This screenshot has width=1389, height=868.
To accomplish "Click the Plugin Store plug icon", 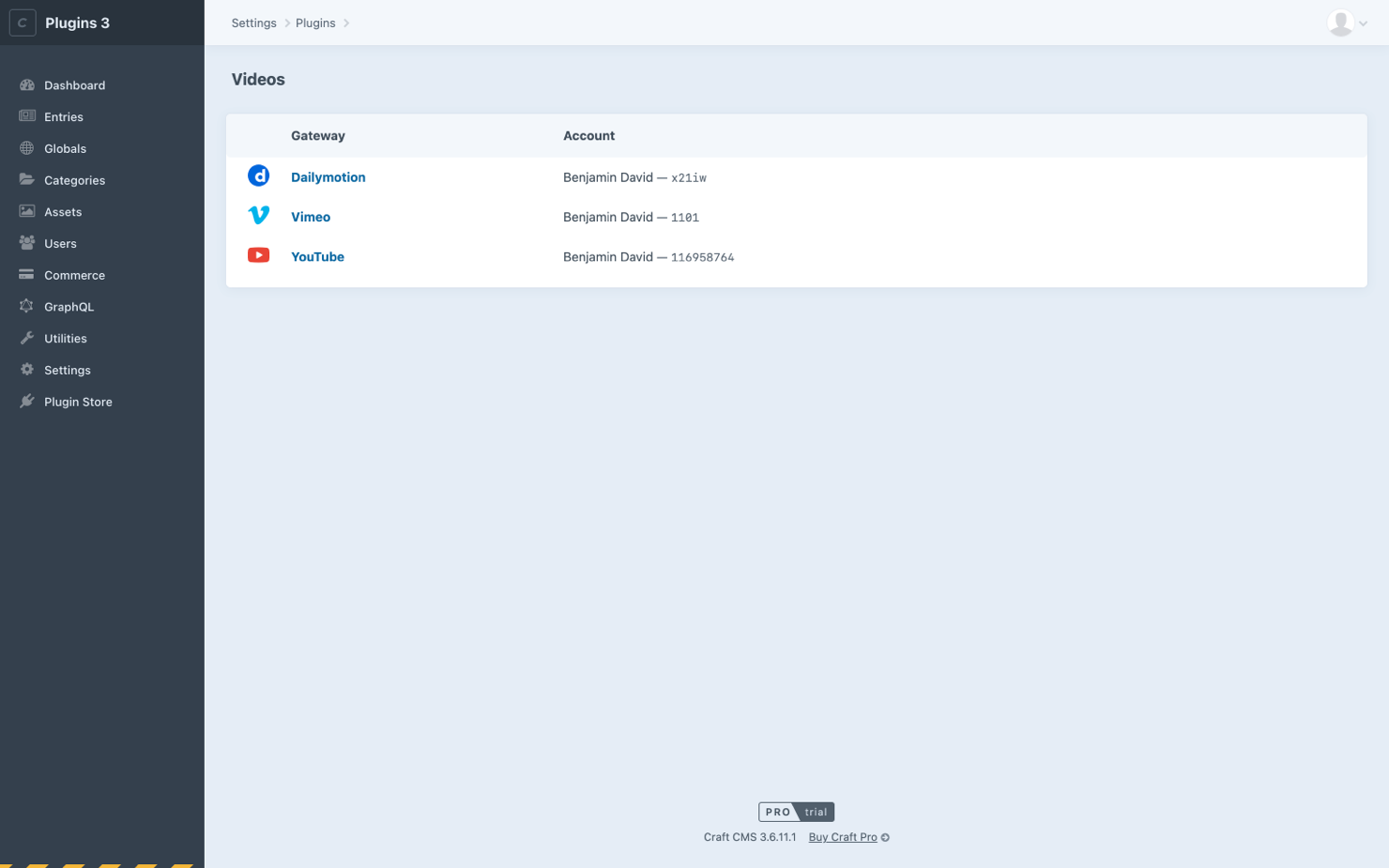I will point(27,402).
